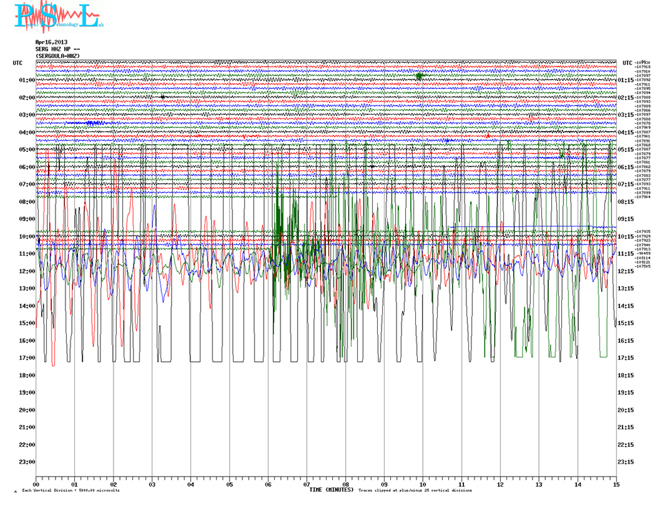The image size is (660, 508).
Task: Click the Apr 16, 2013 date label
Action: 49,41
